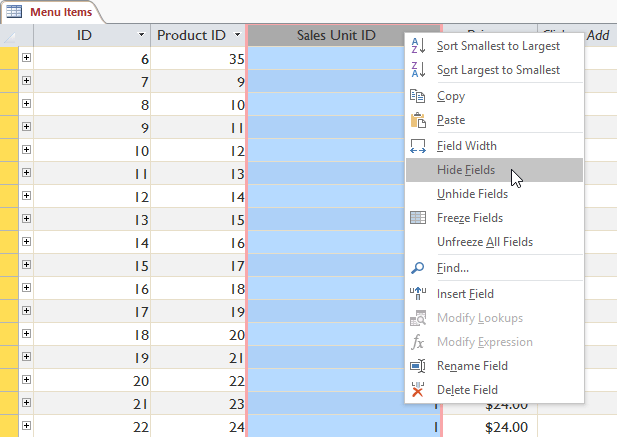Click the Copy icon in context menu
The width and height of the screenshot is (617, 437).
coord(419,96)
